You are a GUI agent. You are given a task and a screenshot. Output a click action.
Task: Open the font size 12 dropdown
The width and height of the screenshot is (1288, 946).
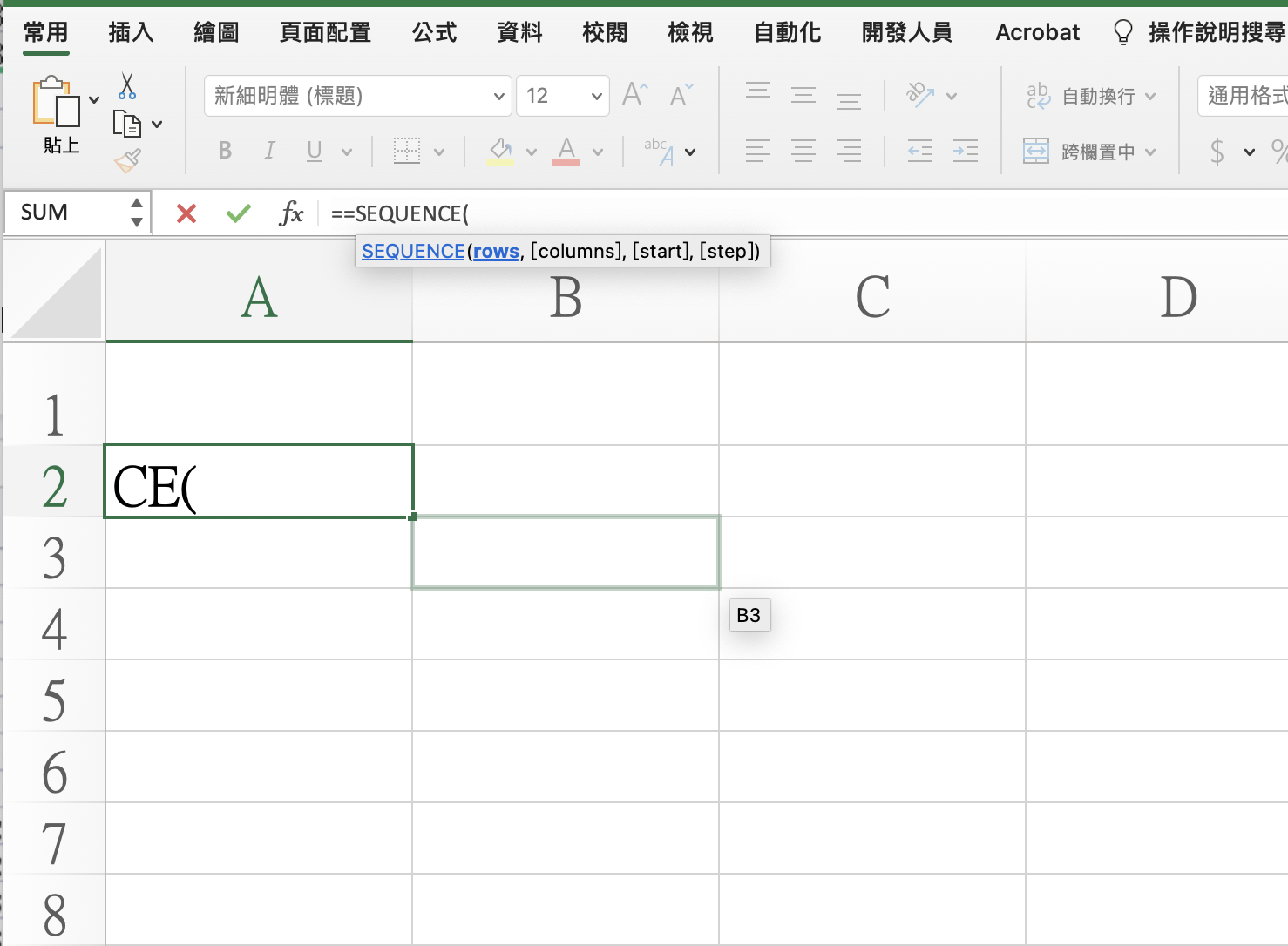click(x=597, y=96)
